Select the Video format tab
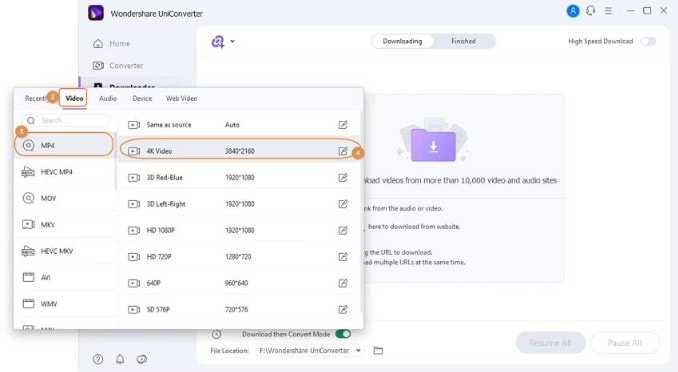678x372 pixels. tap(74, 98)
